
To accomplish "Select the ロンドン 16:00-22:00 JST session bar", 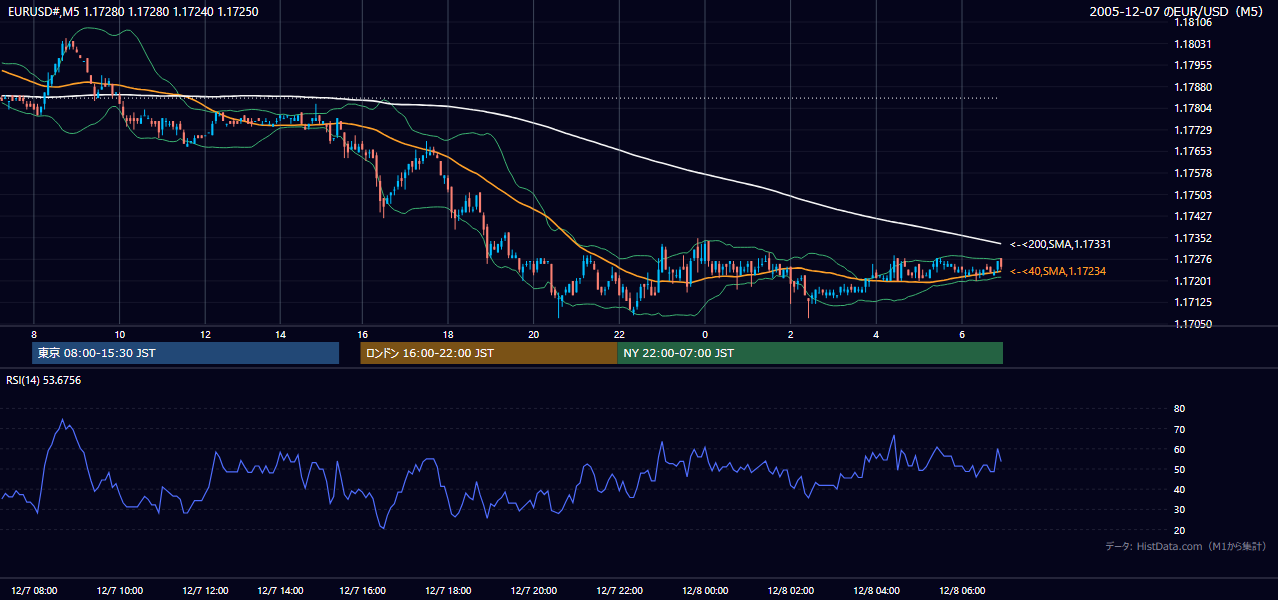I will (489, 353).
